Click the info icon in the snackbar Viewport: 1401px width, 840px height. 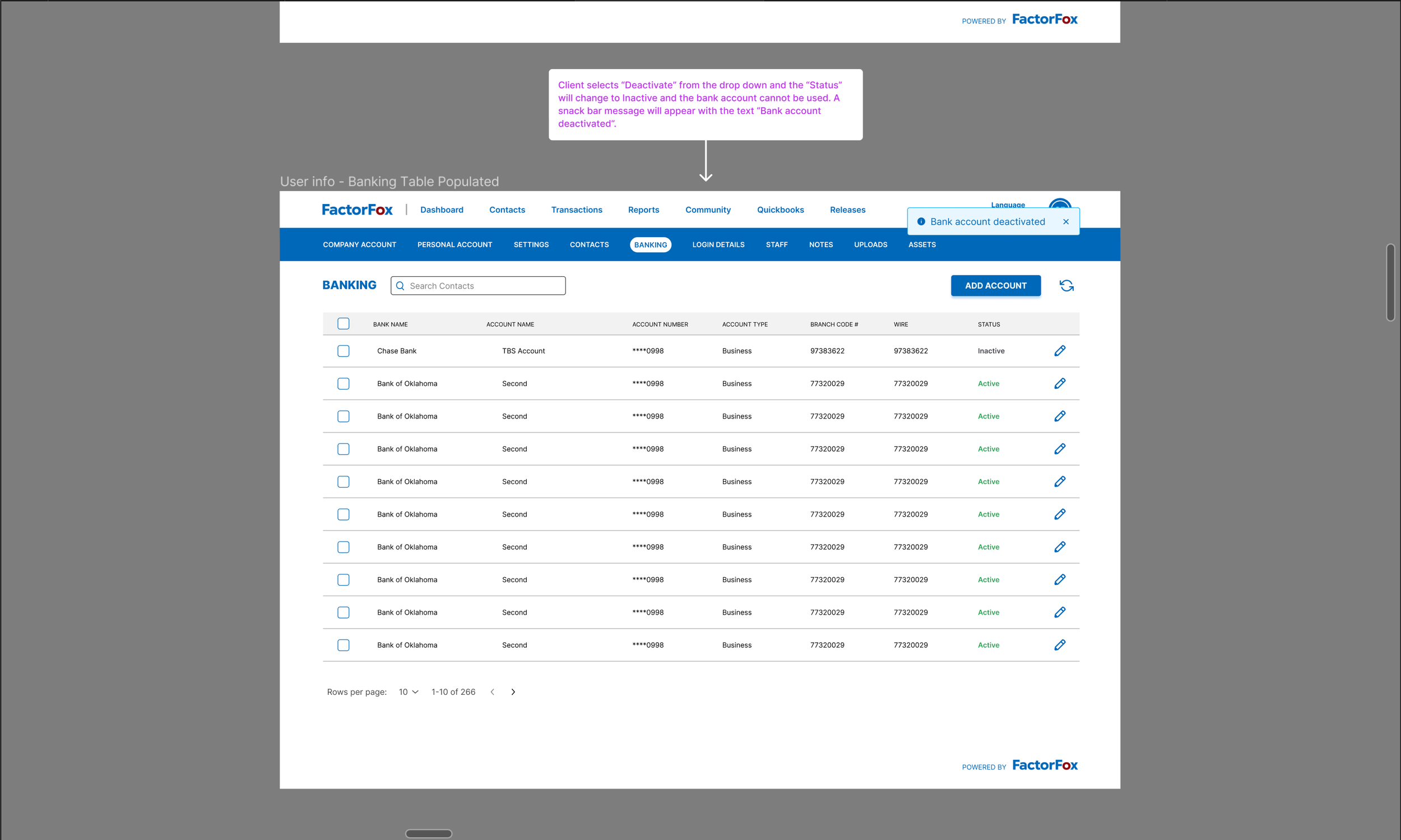click(921, 222)
